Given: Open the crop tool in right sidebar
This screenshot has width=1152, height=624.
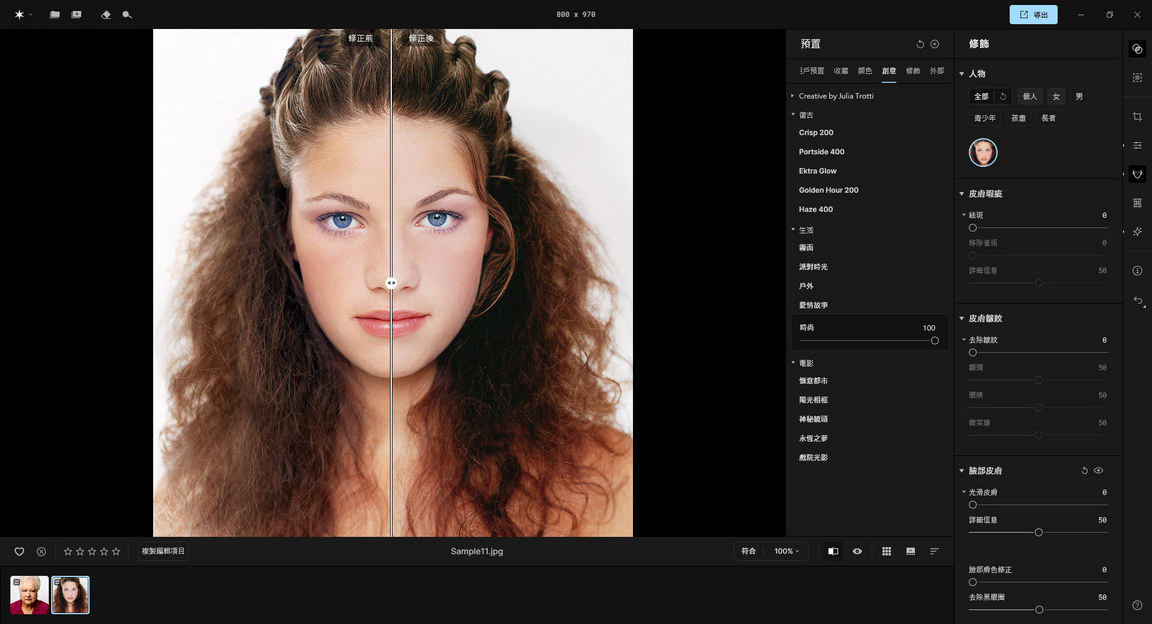Looking at the screenshot, I should pos(1137,117).
